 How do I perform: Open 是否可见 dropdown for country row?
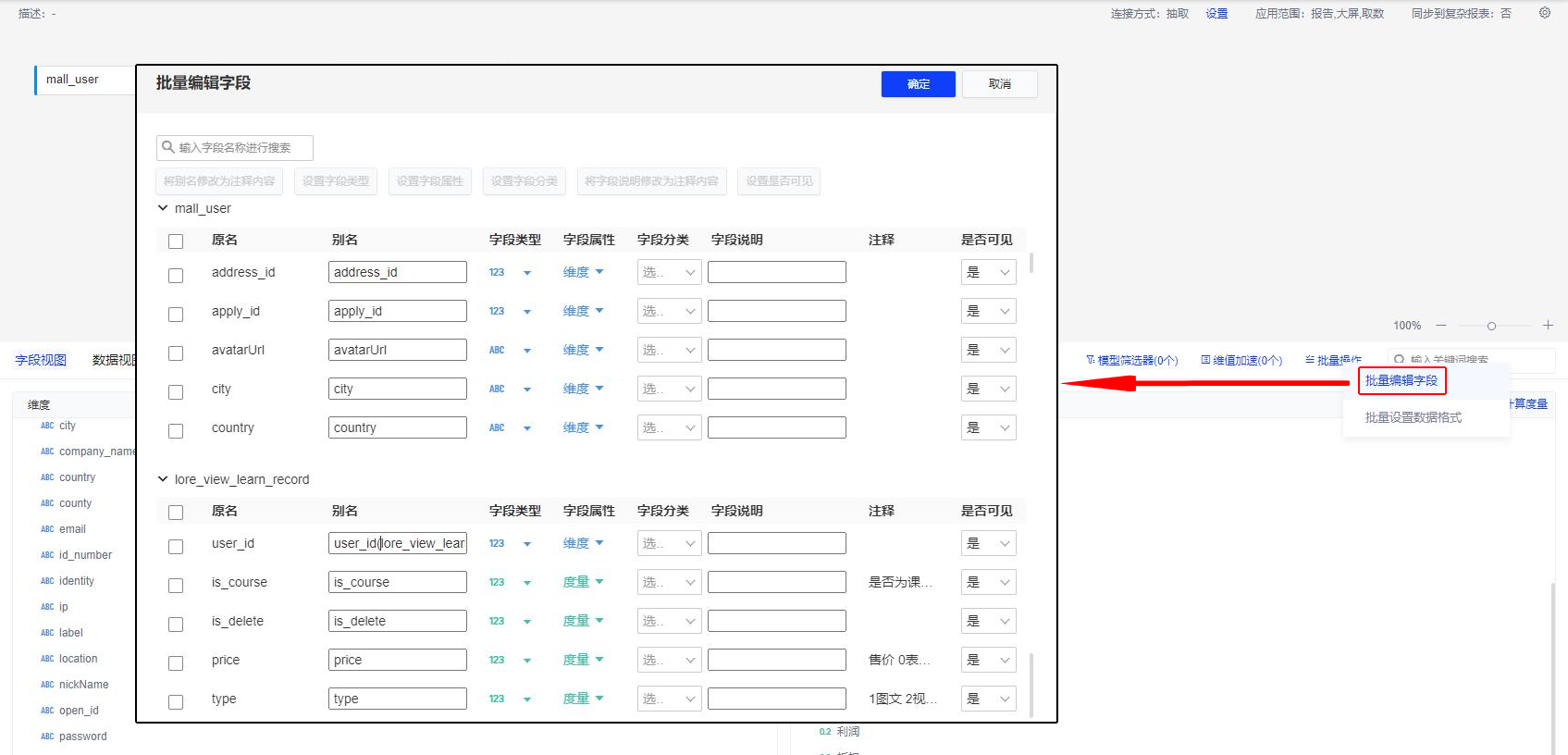click(x=988, y=428)
